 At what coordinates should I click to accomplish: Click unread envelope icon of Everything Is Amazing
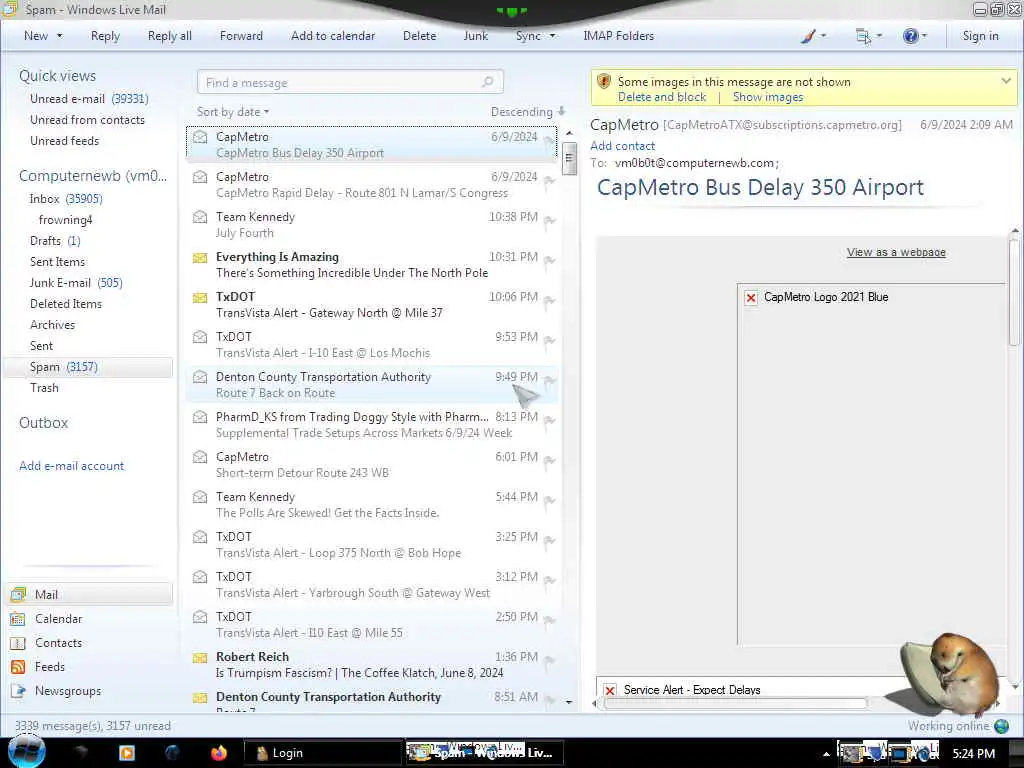pos(200,257)
